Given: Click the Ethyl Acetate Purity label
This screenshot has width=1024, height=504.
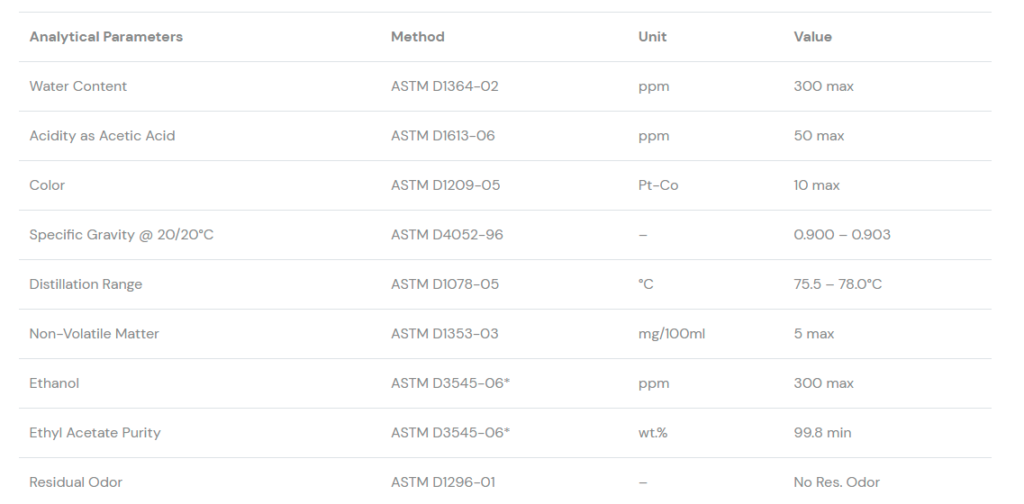Looking at the screenshot, I should 95,433.
